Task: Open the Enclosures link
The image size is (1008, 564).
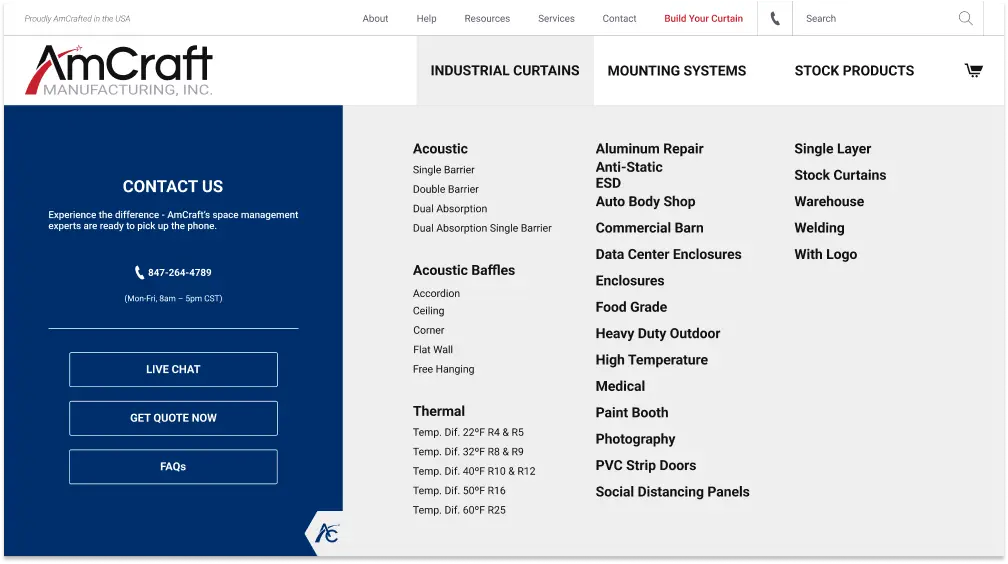Action: click(629, 280)
